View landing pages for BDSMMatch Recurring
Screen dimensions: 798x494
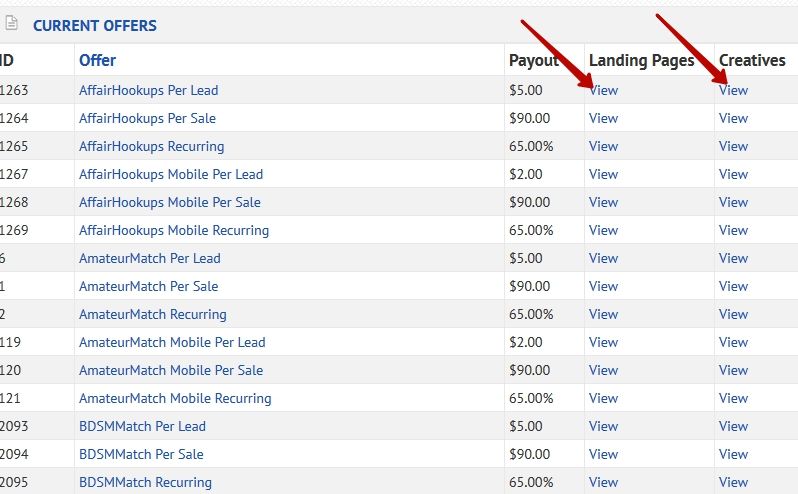click(603, 482)
